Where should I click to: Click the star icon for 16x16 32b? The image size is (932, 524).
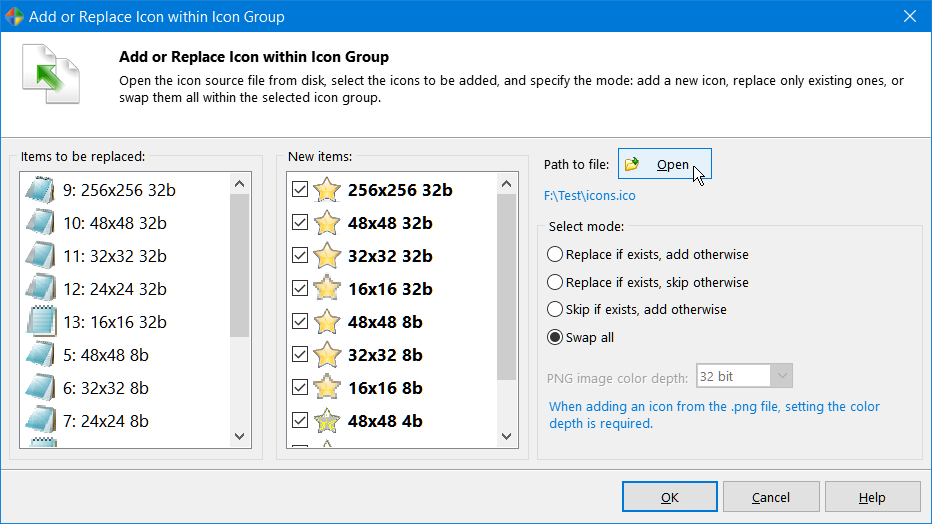pyautogui.click(x=327, y=289)
